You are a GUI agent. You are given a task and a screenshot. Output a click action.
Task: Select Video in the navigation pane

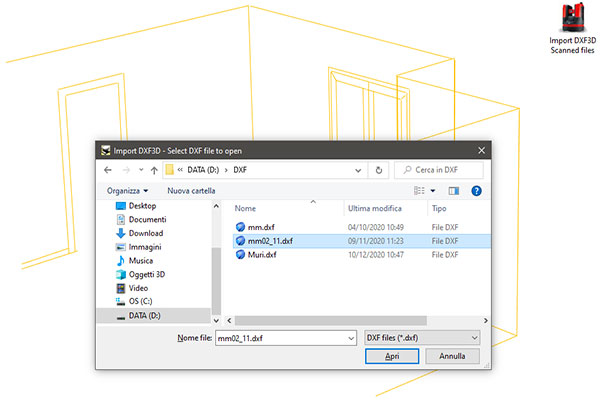click(138, 288)
